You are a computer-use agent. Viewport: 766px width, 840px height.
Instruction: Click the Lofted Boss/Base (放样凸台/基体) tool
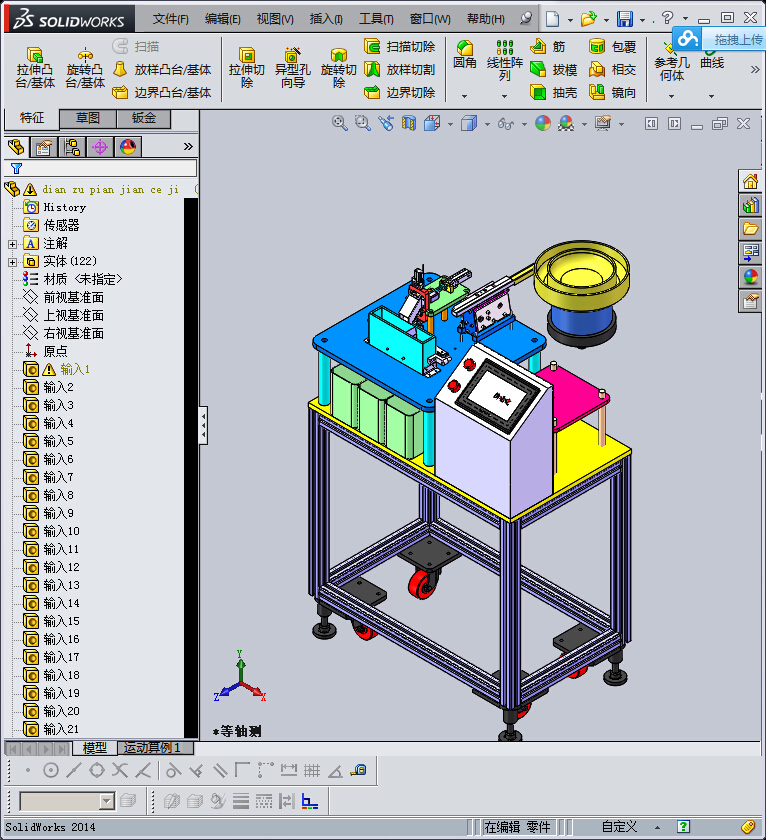[x=162, y=70]
